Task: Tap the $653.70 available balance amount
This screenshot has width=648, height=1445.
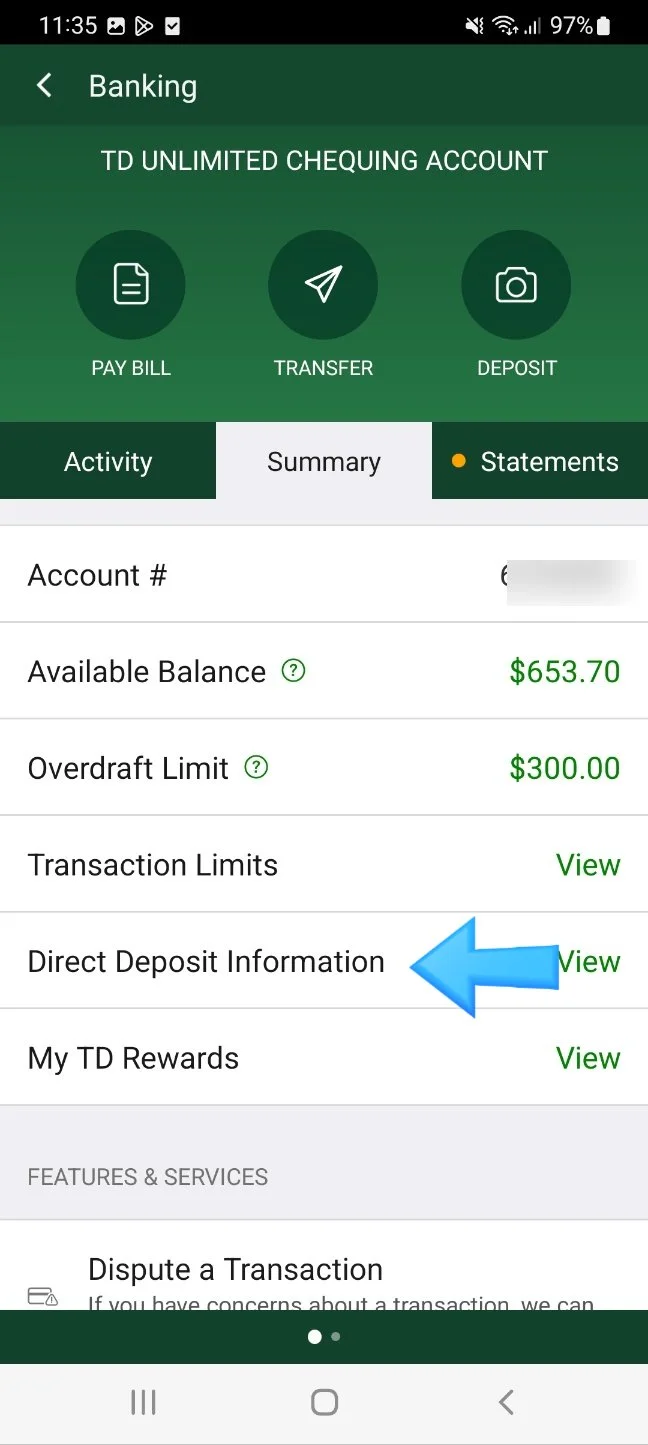Action: click(x=565, y=671)
